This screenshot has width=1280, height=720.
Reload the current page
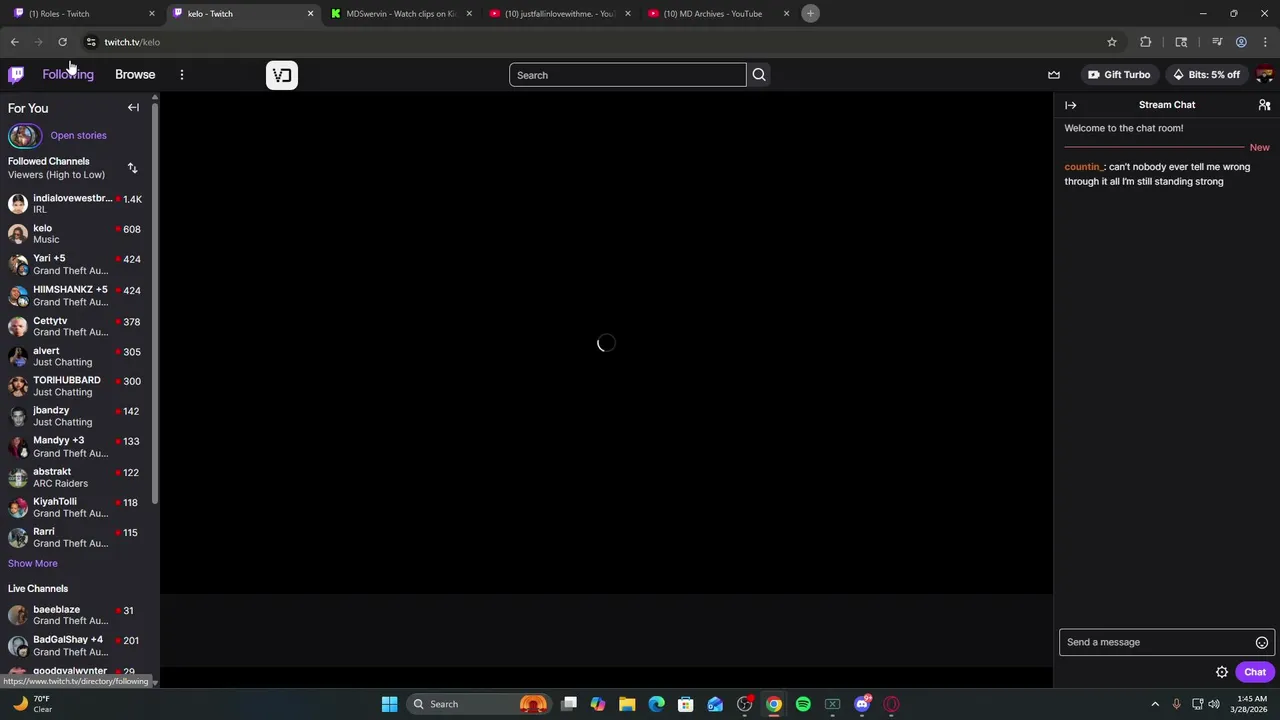62,42
